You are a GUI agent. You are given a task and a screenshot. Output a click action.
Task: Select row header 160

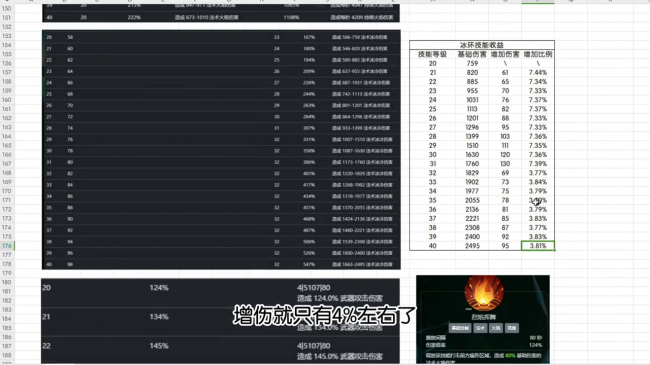(7, 100)
